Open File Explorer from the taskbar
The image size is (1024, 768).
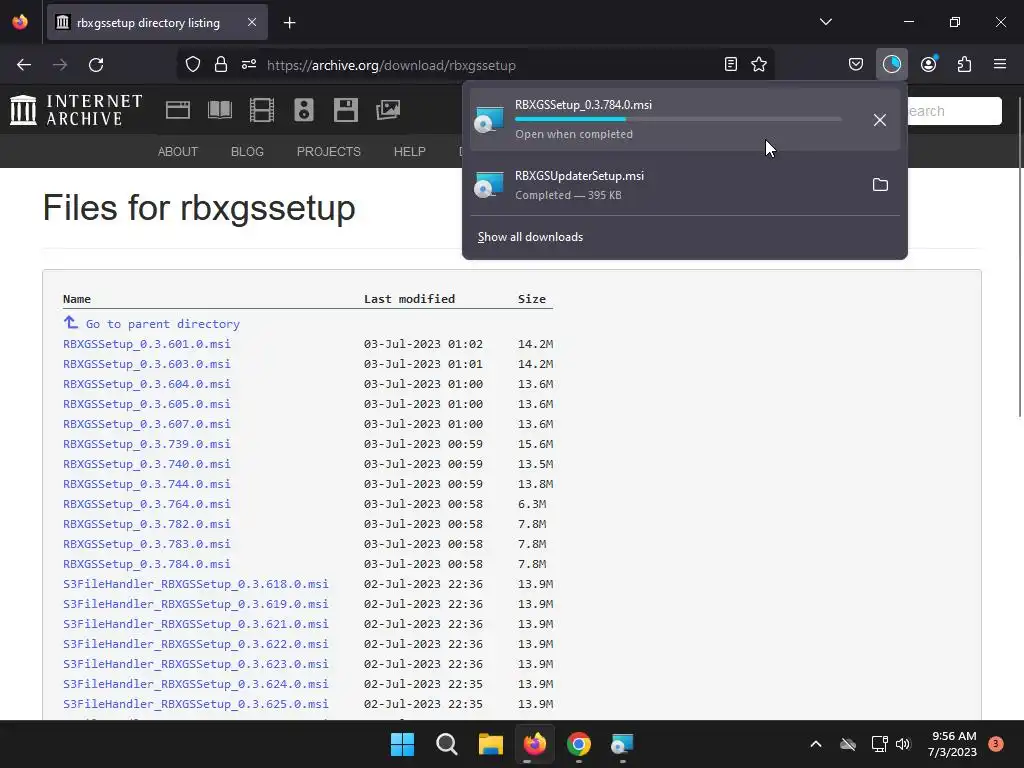click(490, 744)
